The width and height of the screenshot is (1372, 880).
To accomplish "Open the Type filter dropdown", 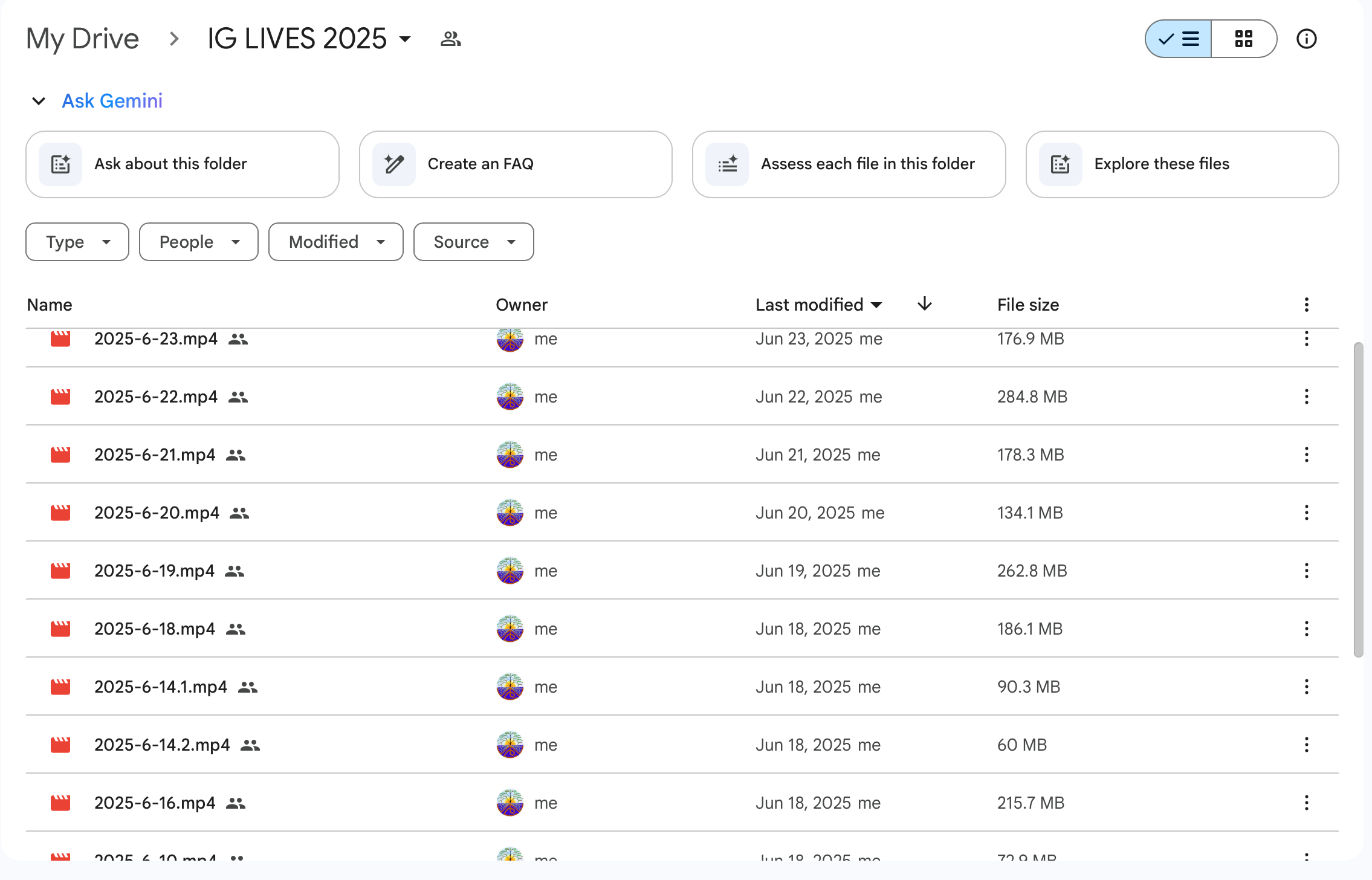I will (x=77, y=242).
